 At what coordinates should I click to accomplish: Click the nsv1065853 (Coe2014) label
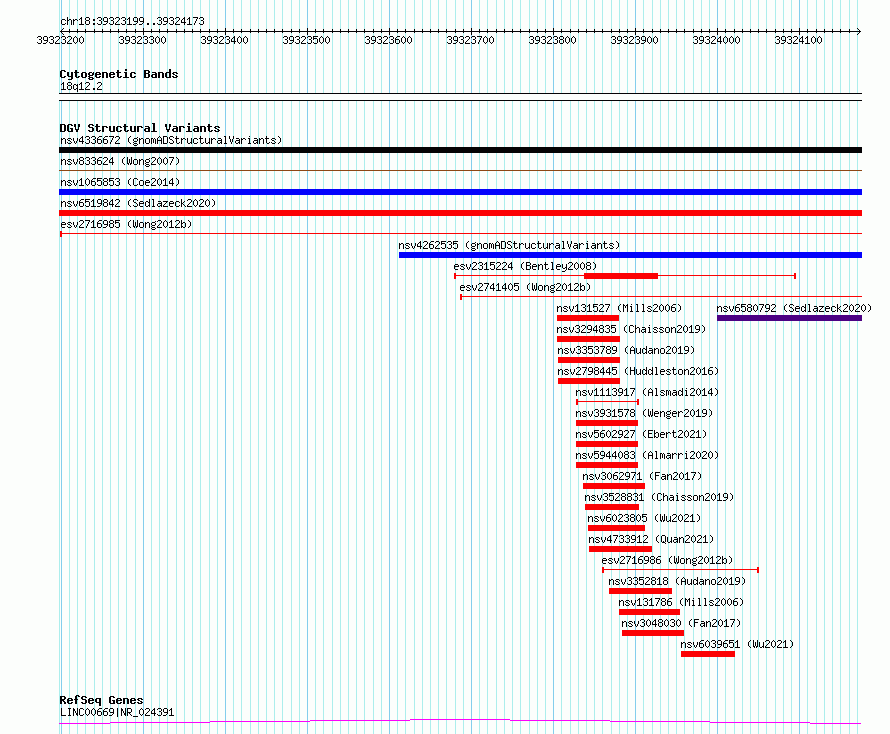coord(120,182)
